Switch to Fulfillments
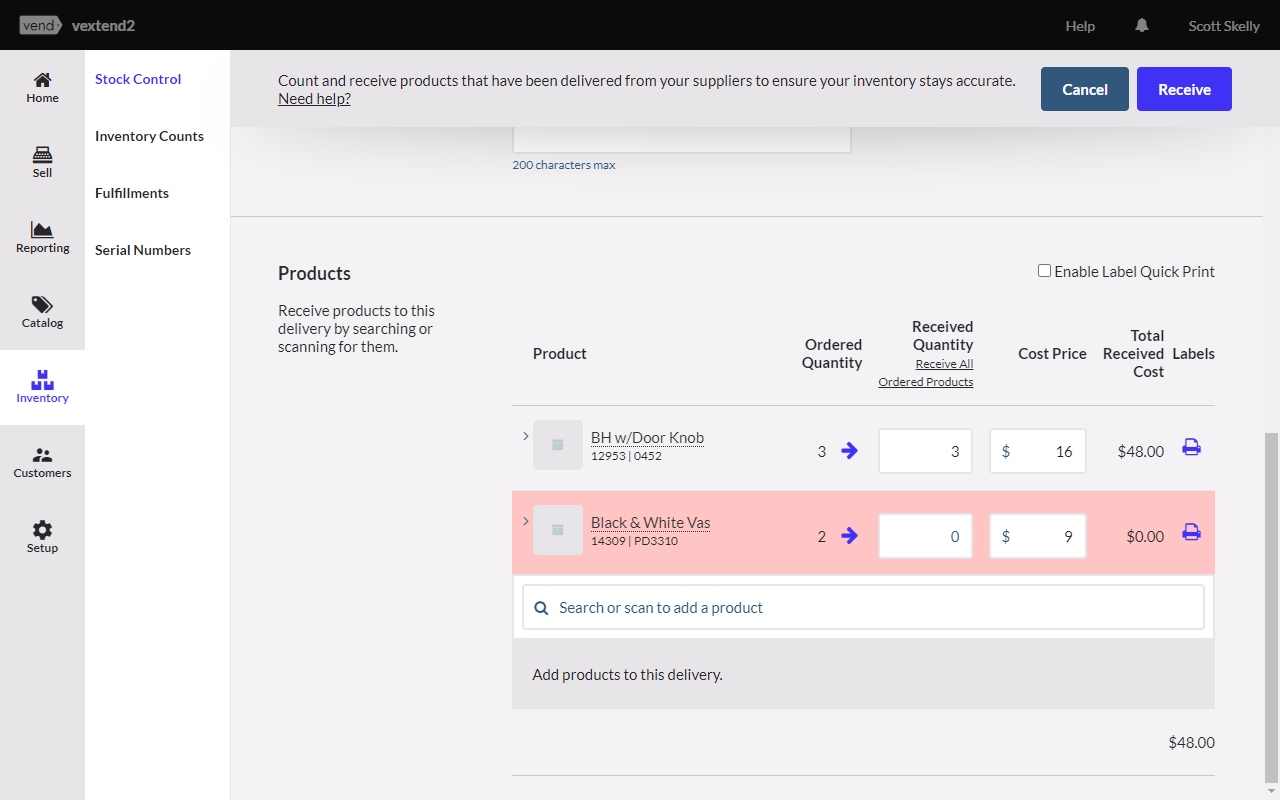Image resolution: width=1280 pixels, height=800 pixels. click(131, 192)
